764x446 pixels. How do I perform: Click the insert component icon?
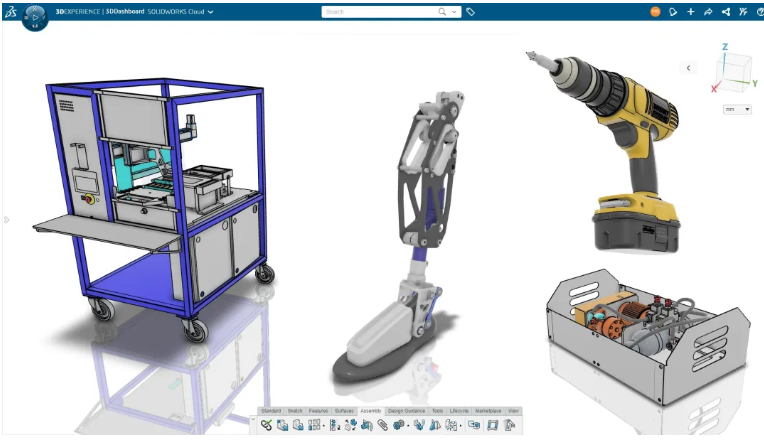point(282,425)
